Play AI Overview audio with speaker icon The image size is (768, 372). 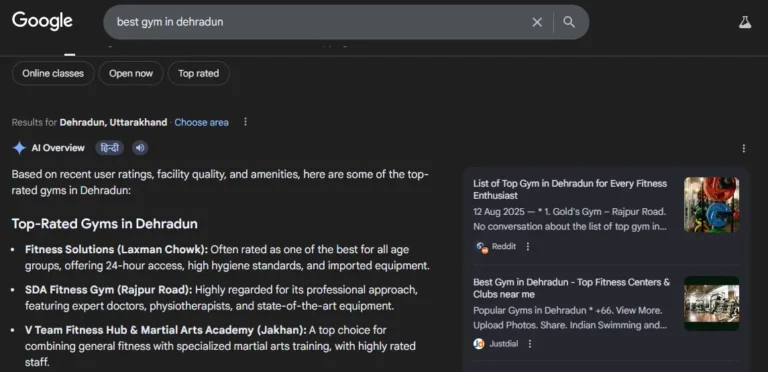tap(140, 148)
